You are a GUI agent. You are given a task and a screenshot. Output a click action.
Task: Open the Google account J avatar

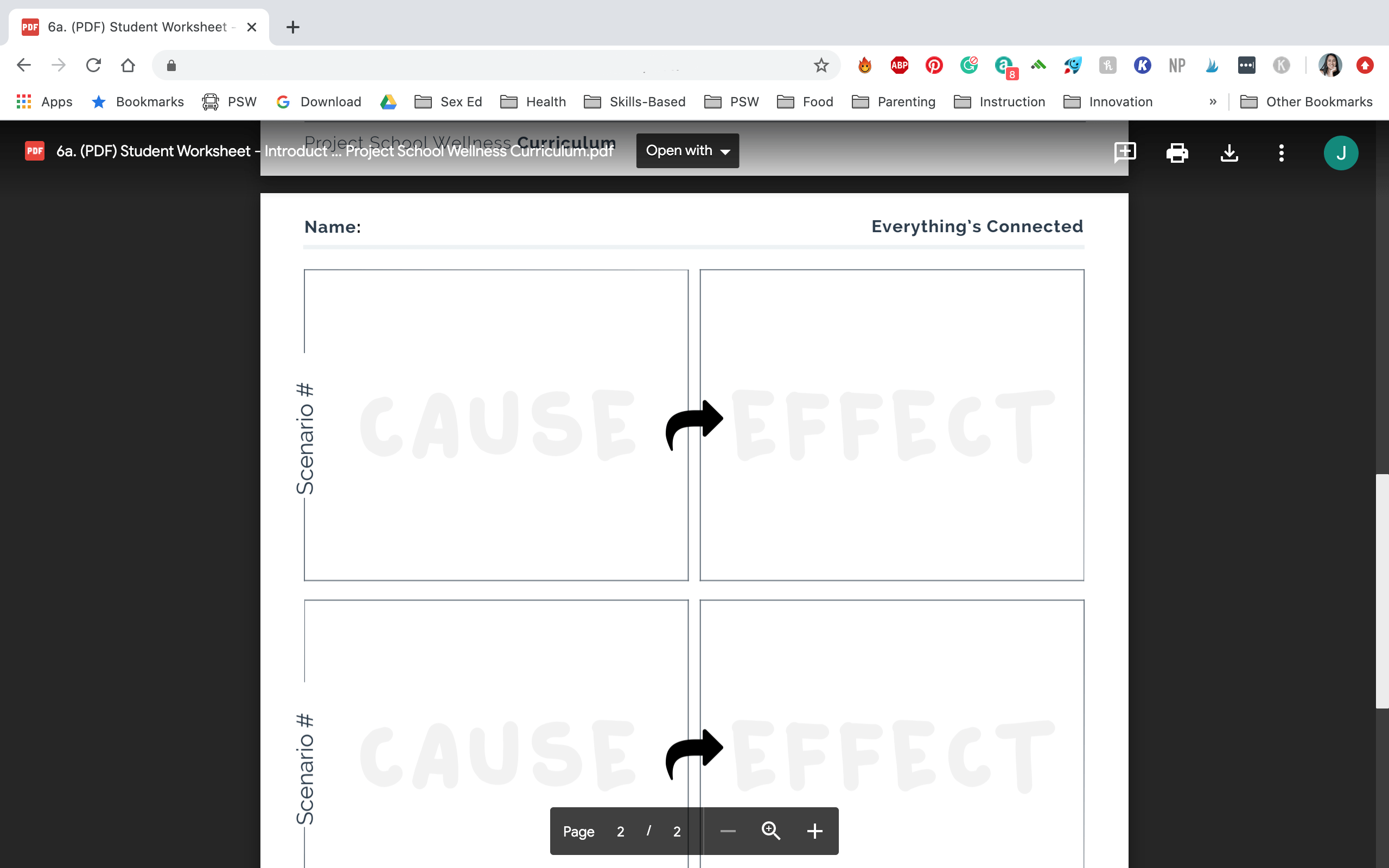click(1341, 152)
